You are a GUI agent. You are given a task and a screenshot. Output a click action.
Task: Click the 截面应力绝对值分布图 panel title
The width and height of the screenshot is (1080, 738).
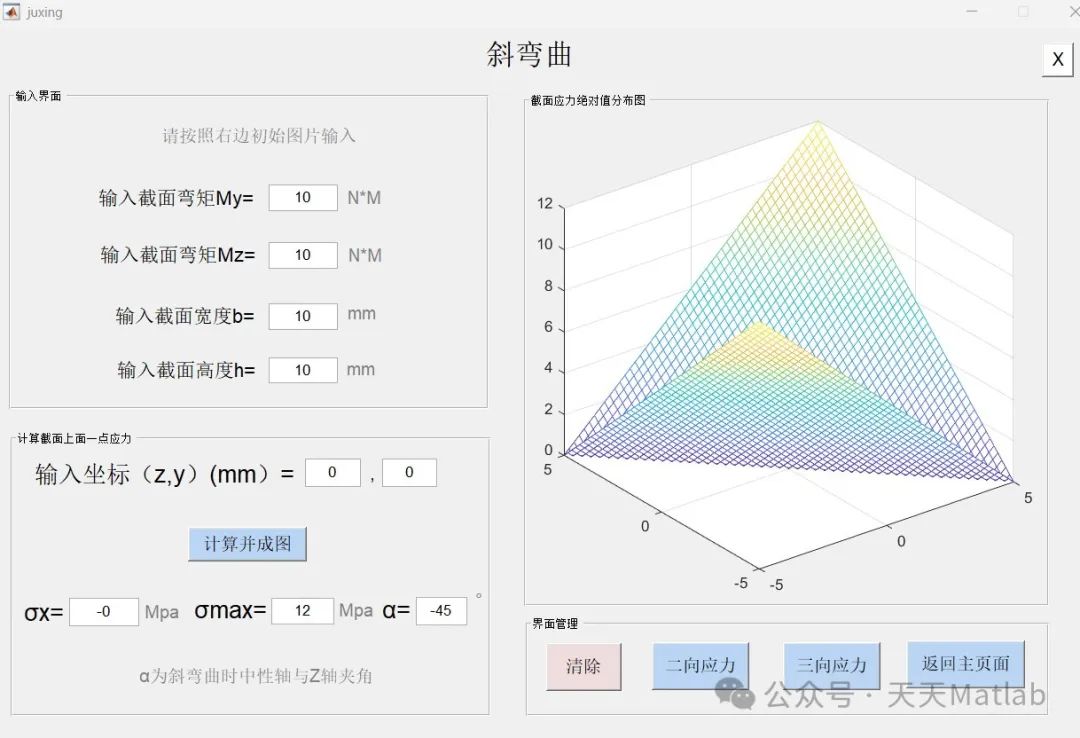click(x=588, y=101)
